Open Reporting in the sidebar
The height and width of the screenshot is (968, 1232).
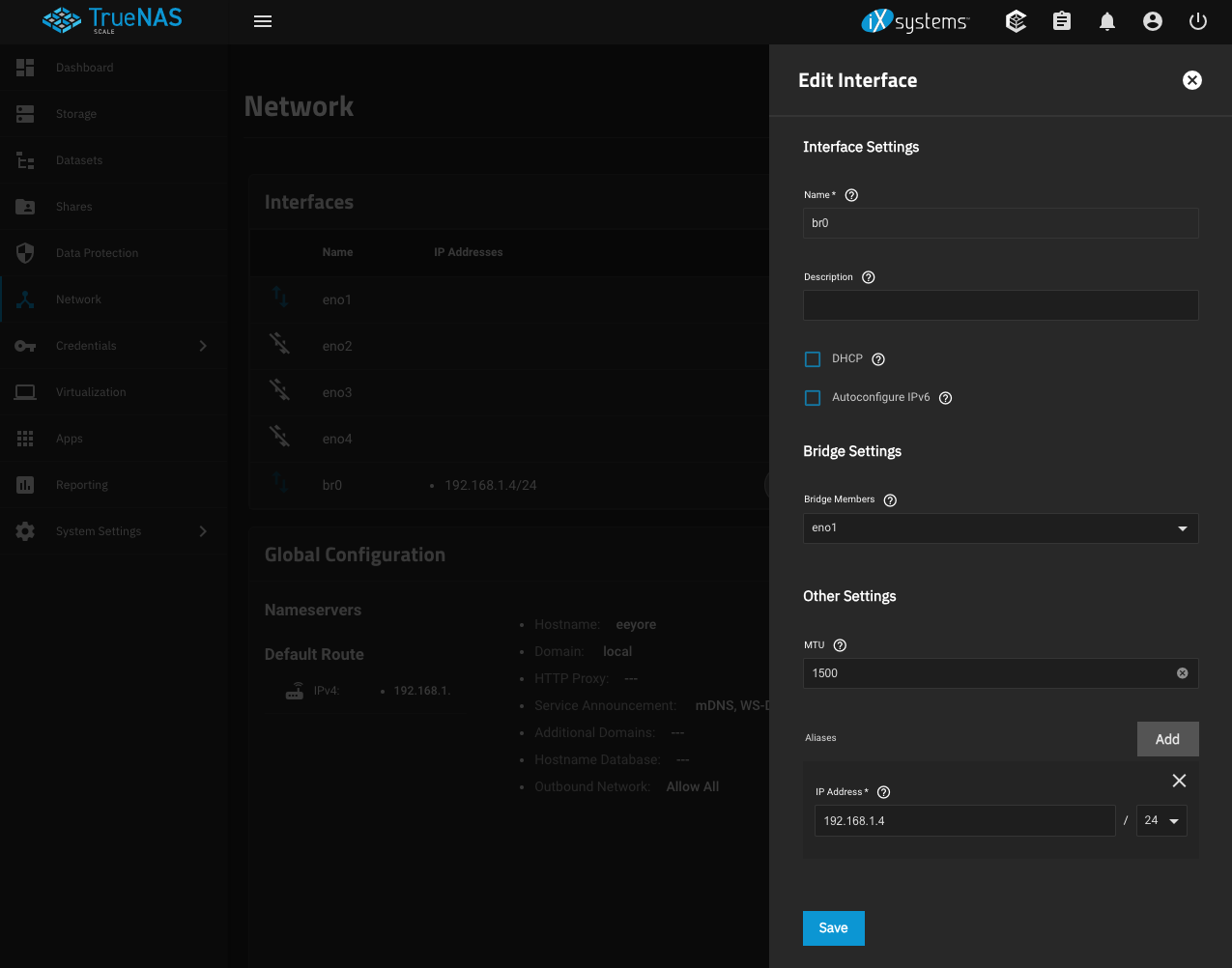[114, 485]
